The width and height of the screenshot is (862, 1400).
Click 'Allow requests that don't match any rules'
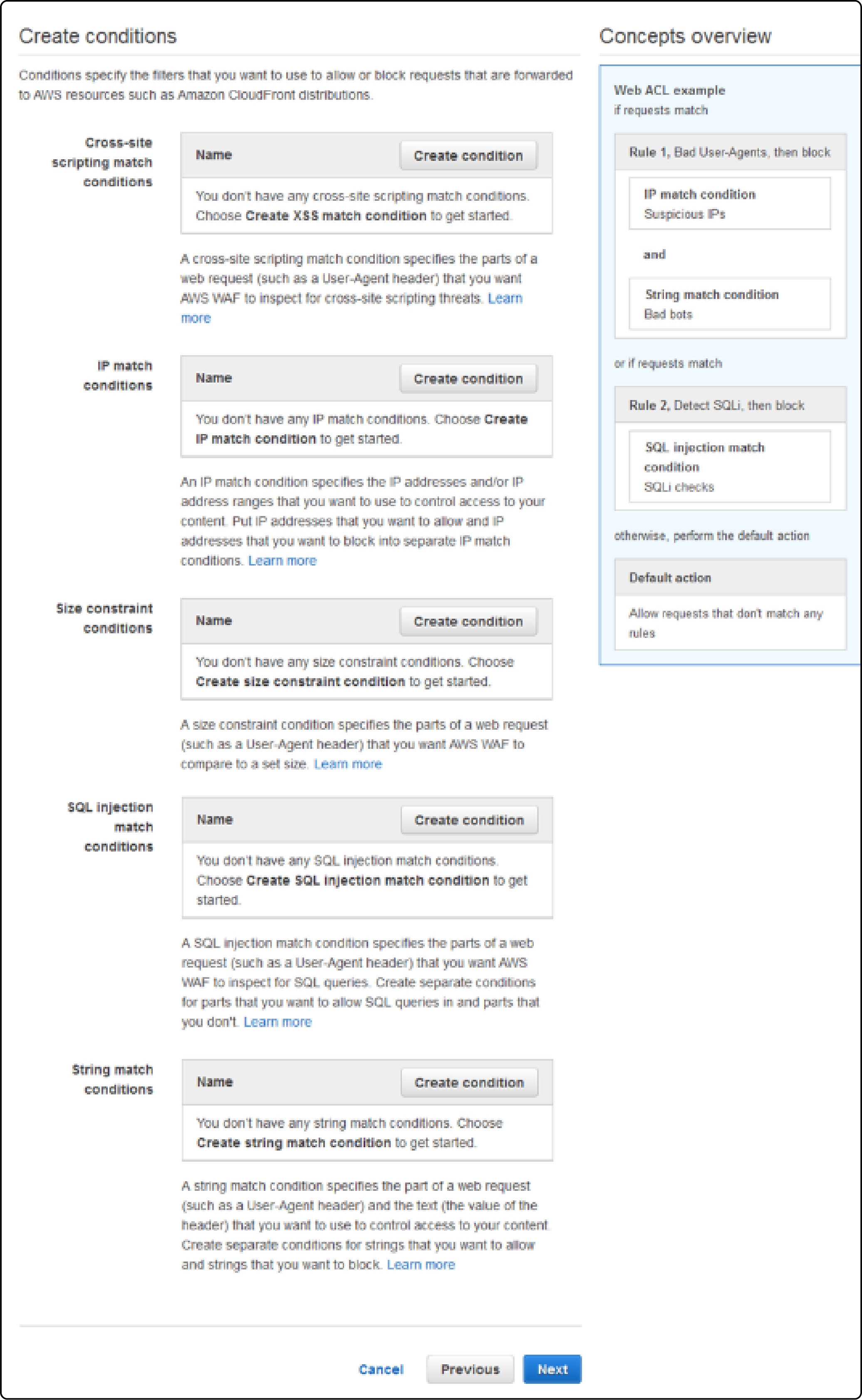pos(725,624)
